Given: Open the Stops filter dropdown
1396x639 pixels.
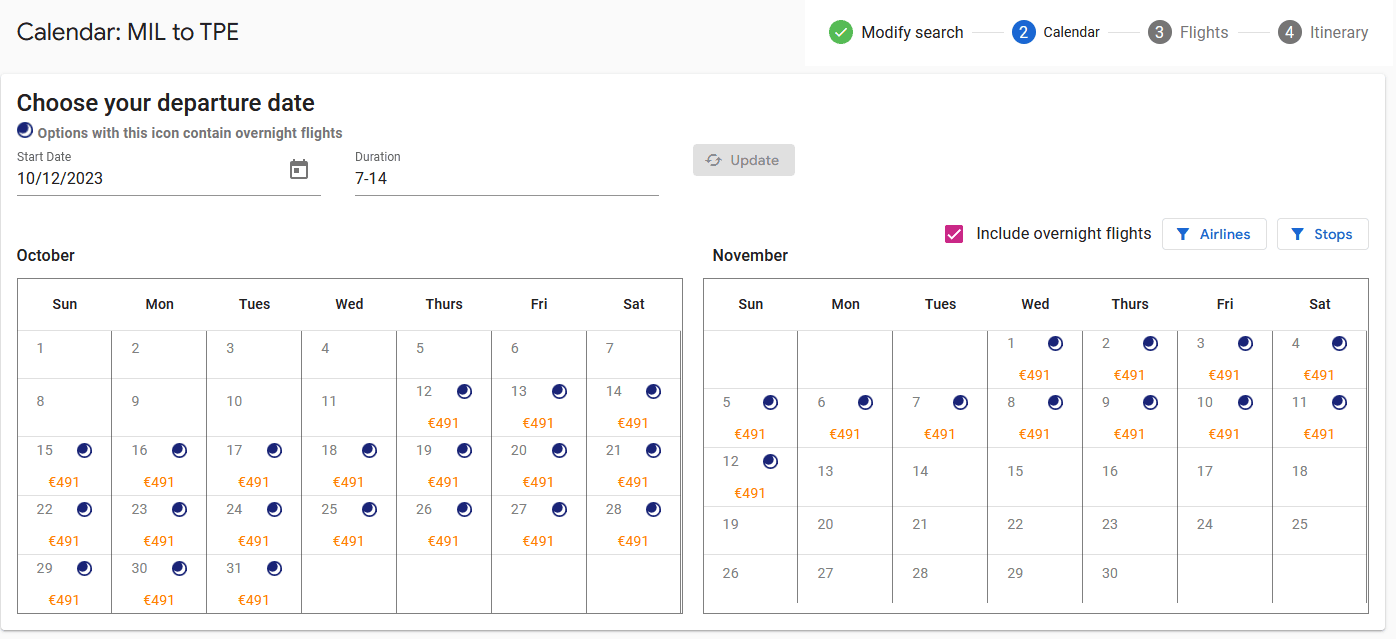Looking at the screenshot, I should click(1322, 234).
